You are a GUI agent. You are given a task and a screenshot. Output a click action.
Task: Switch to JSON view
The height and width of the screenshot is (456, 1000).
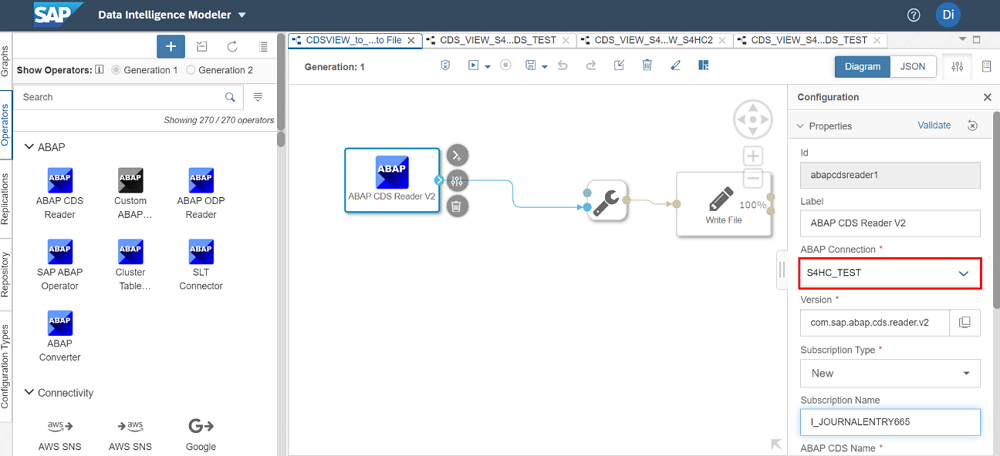913,66
